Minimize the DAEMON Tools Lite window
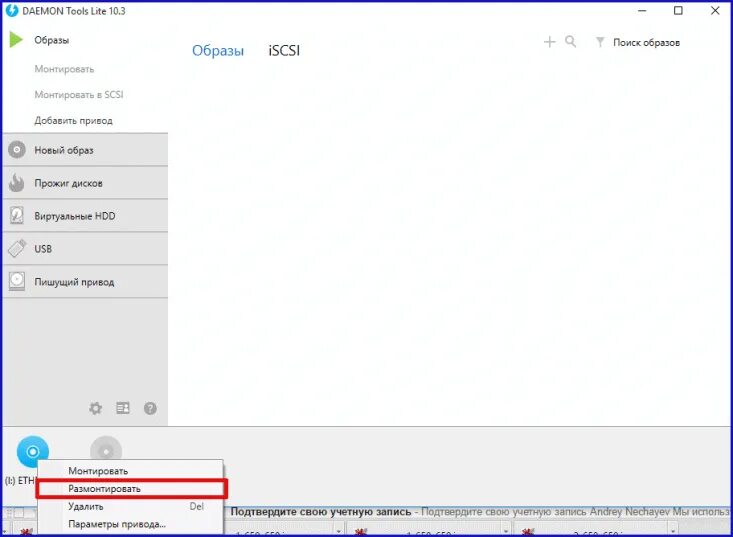 tap(642, 10)
